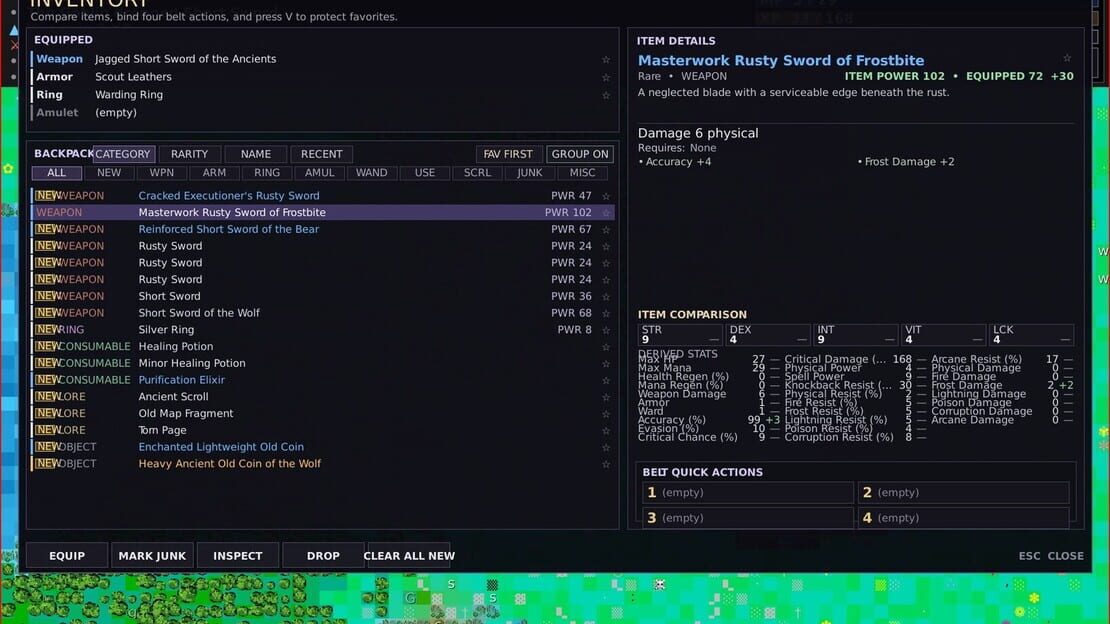Star Heavy Ancient Old Coin of the Wolf
The height and width of the screenshot is (624, 1110).
(606, 464)
